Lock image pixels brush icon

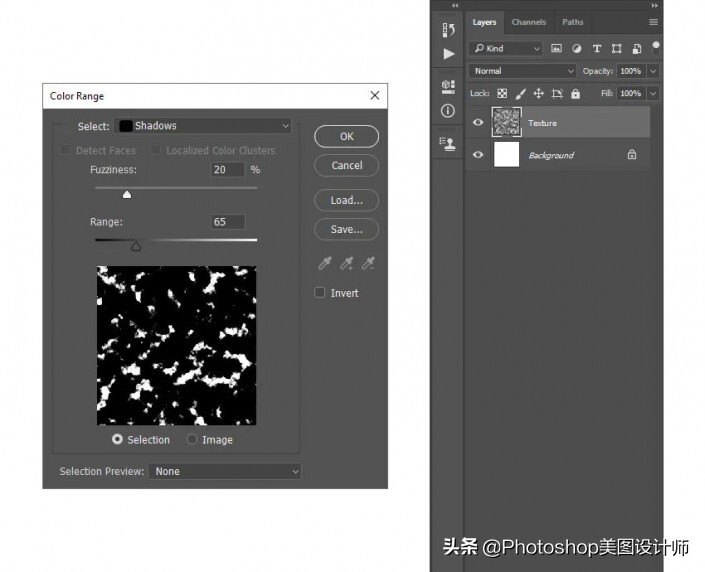(x=520, y=94)
